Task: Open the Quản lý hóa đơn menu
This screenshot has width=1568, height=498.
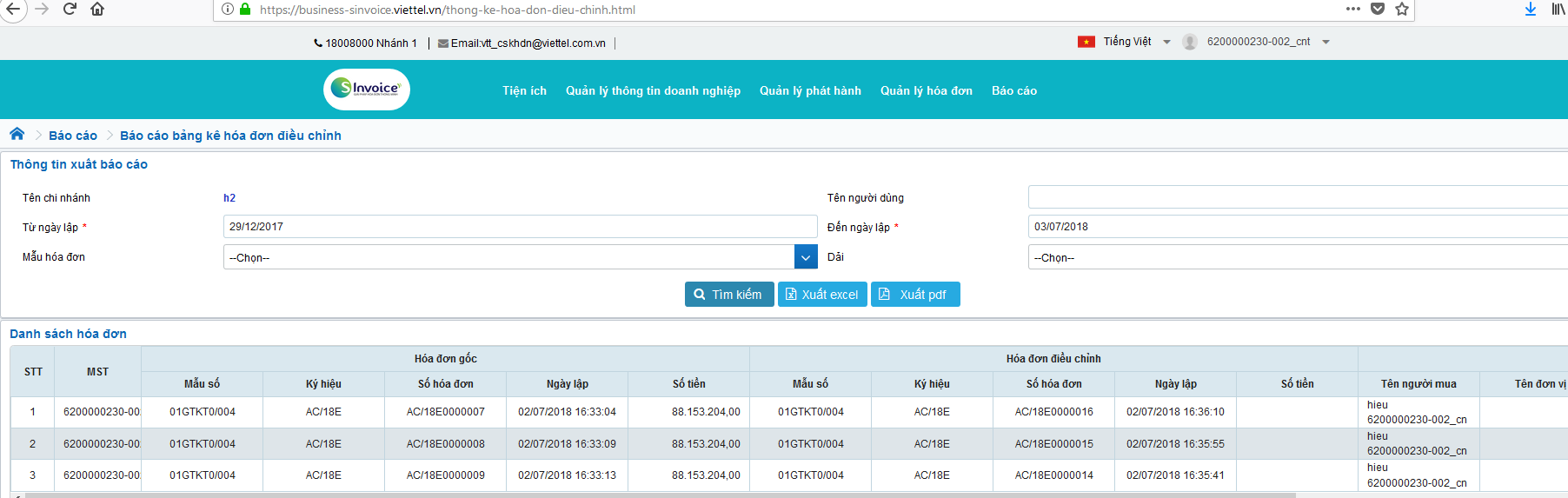Action: coord(926,90)
